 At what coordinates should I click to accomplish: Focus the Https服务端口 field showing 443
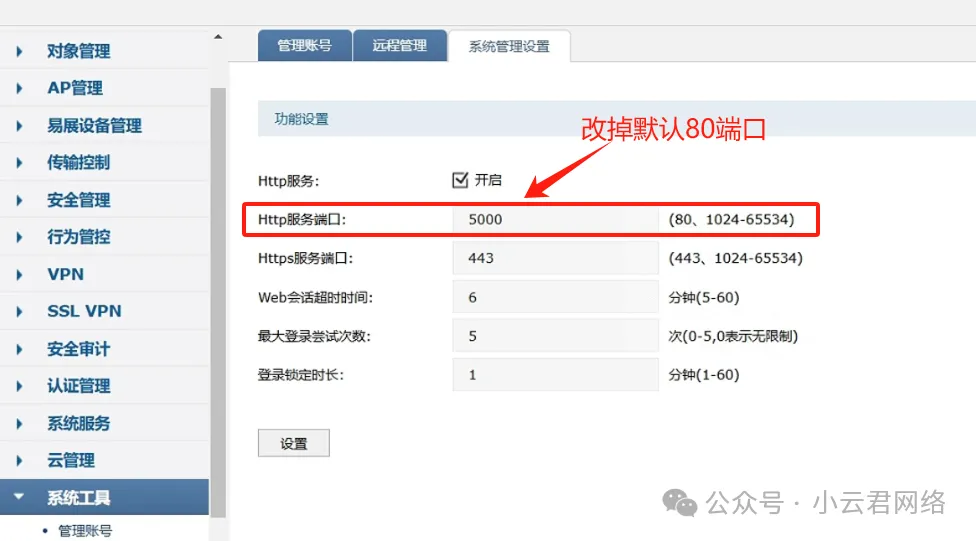click(x=555, y=258)
